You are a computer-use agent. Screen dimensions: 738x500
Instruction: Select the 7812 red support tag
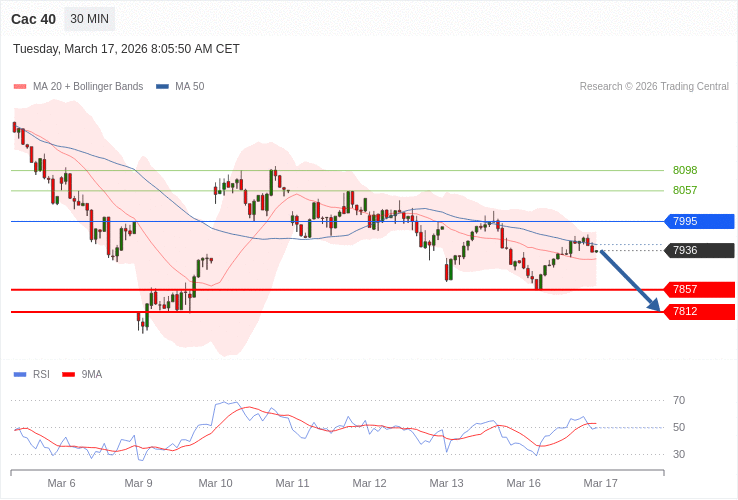pos(699,312)
